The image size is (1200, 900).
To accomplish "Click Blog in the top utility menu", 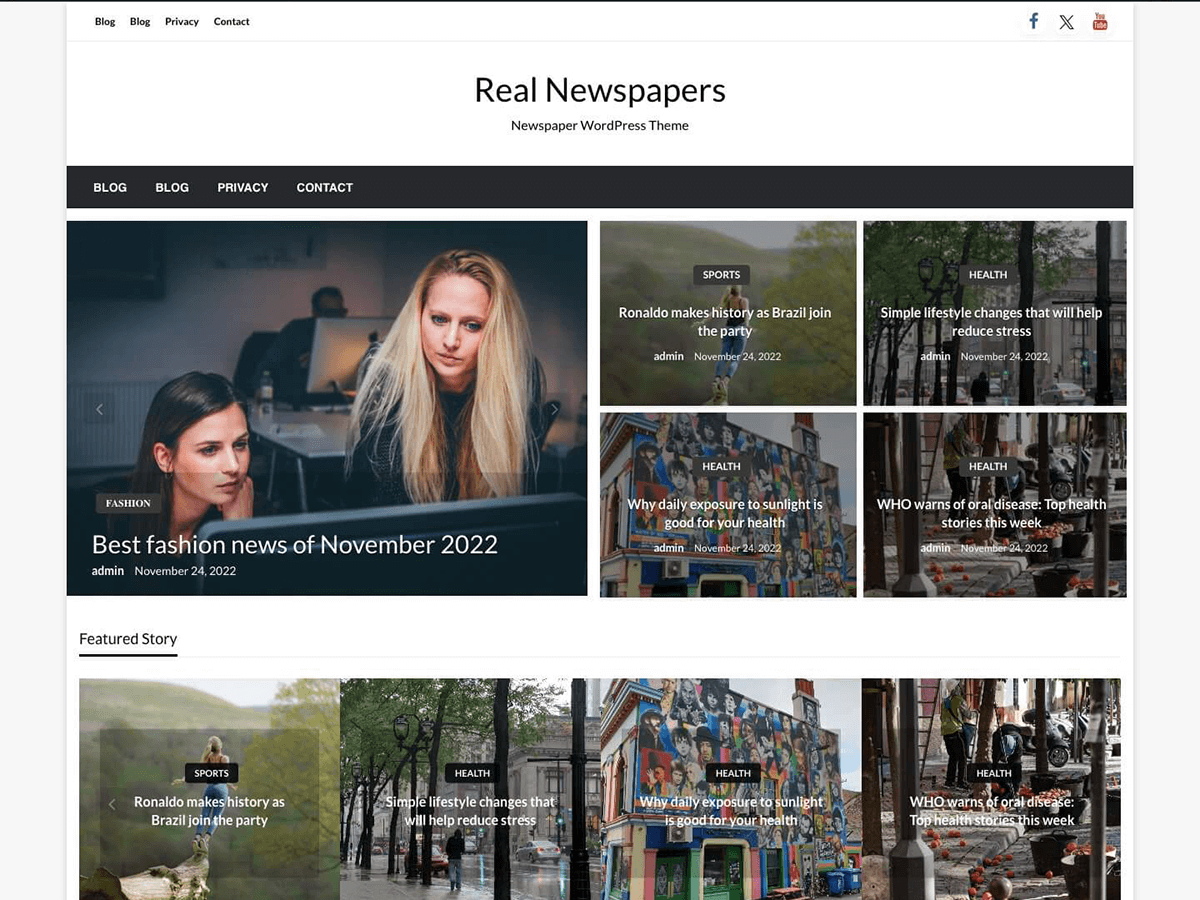I will click(104, 21).
